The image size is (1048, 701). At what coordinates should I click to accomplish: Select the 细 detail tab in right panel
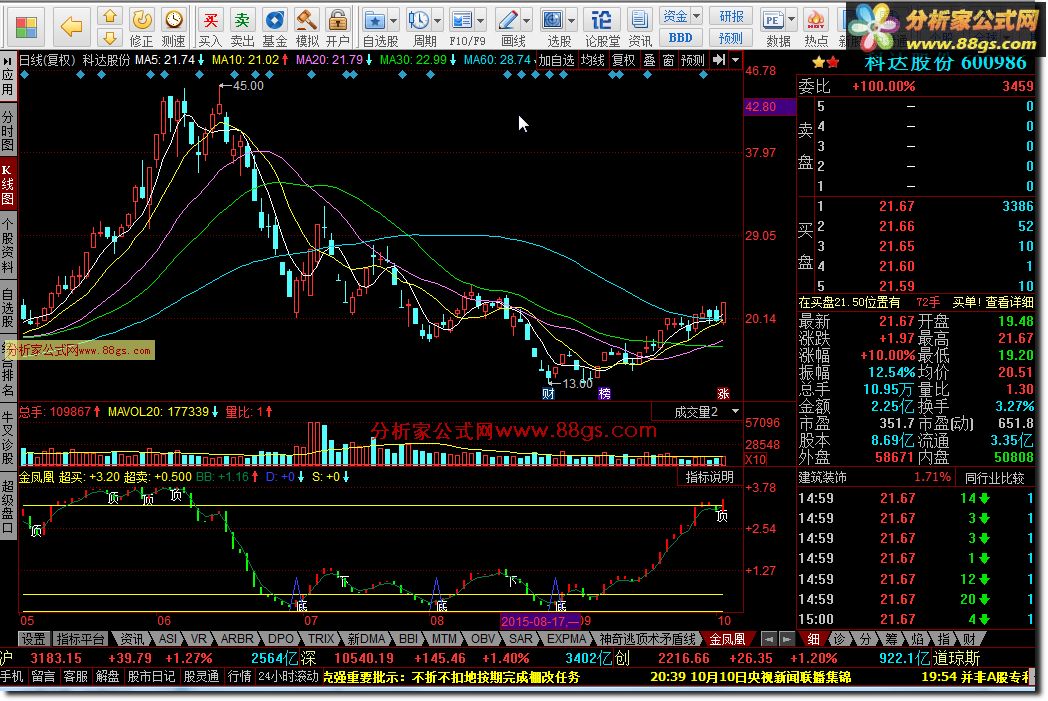click(x=813, y=640)
